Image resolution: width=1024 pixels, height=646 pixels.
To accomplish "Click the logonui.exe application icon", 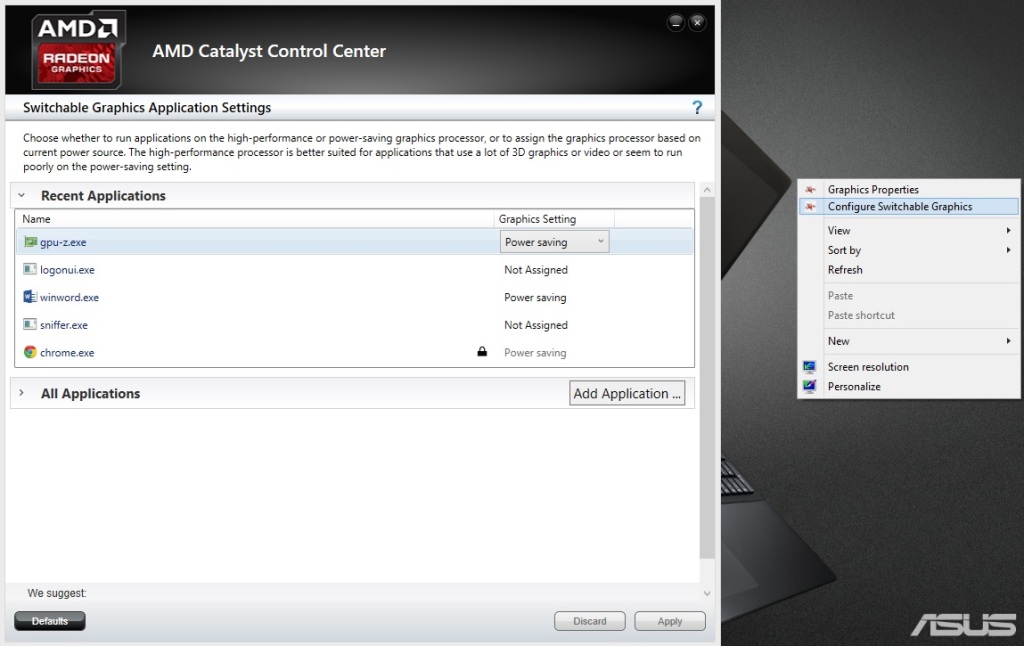I will [x=30, y=269].
